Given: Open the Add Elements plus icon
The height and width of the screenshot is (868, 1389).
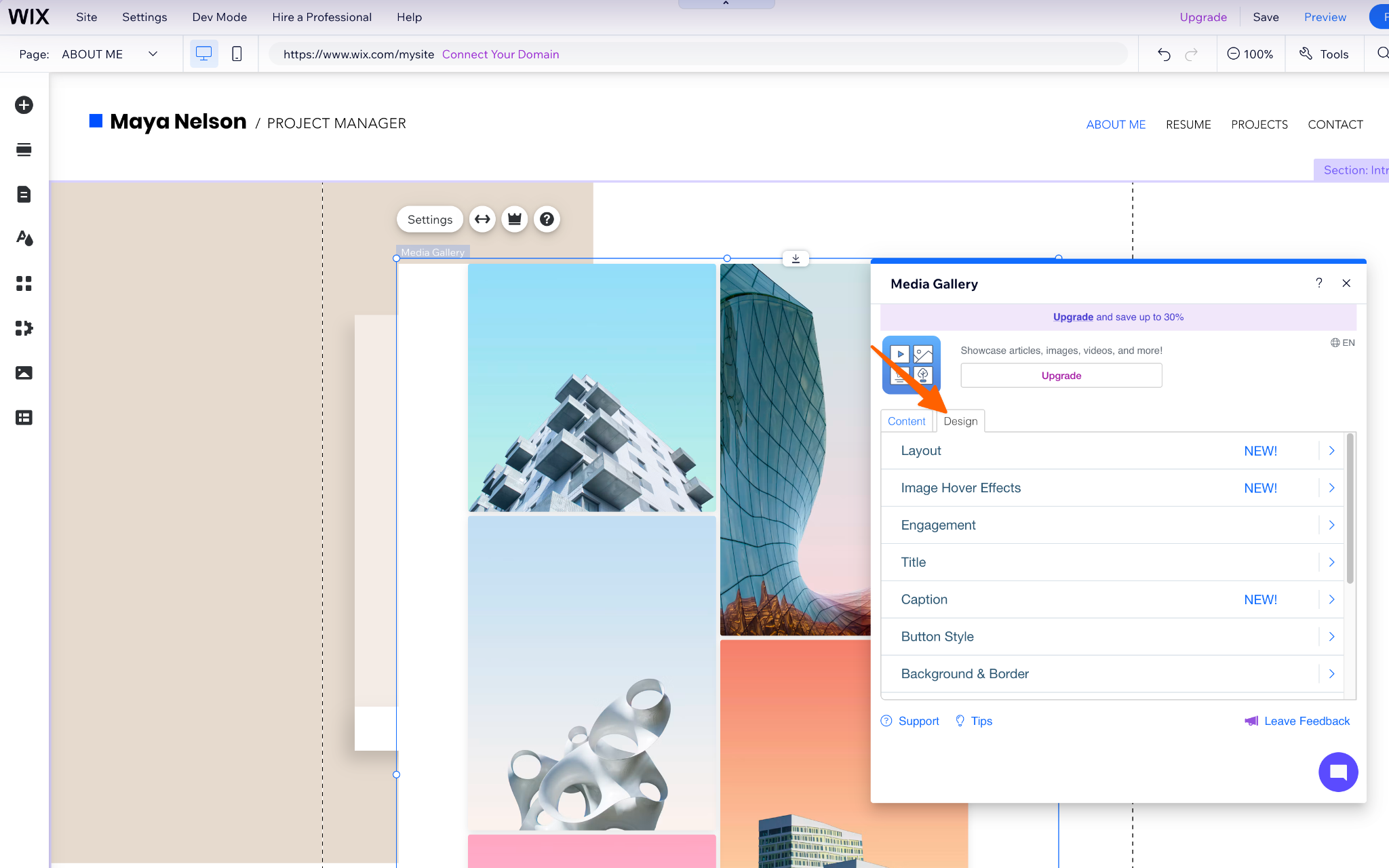Looking at the screenshot, I should 24,105.
